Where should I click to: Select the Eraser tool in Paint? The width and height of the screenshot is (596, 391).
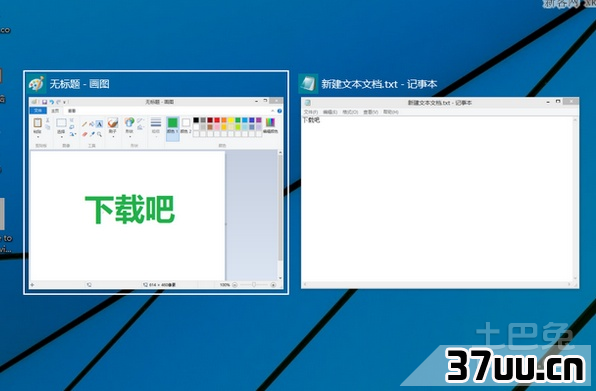click(x=84, y=134)
